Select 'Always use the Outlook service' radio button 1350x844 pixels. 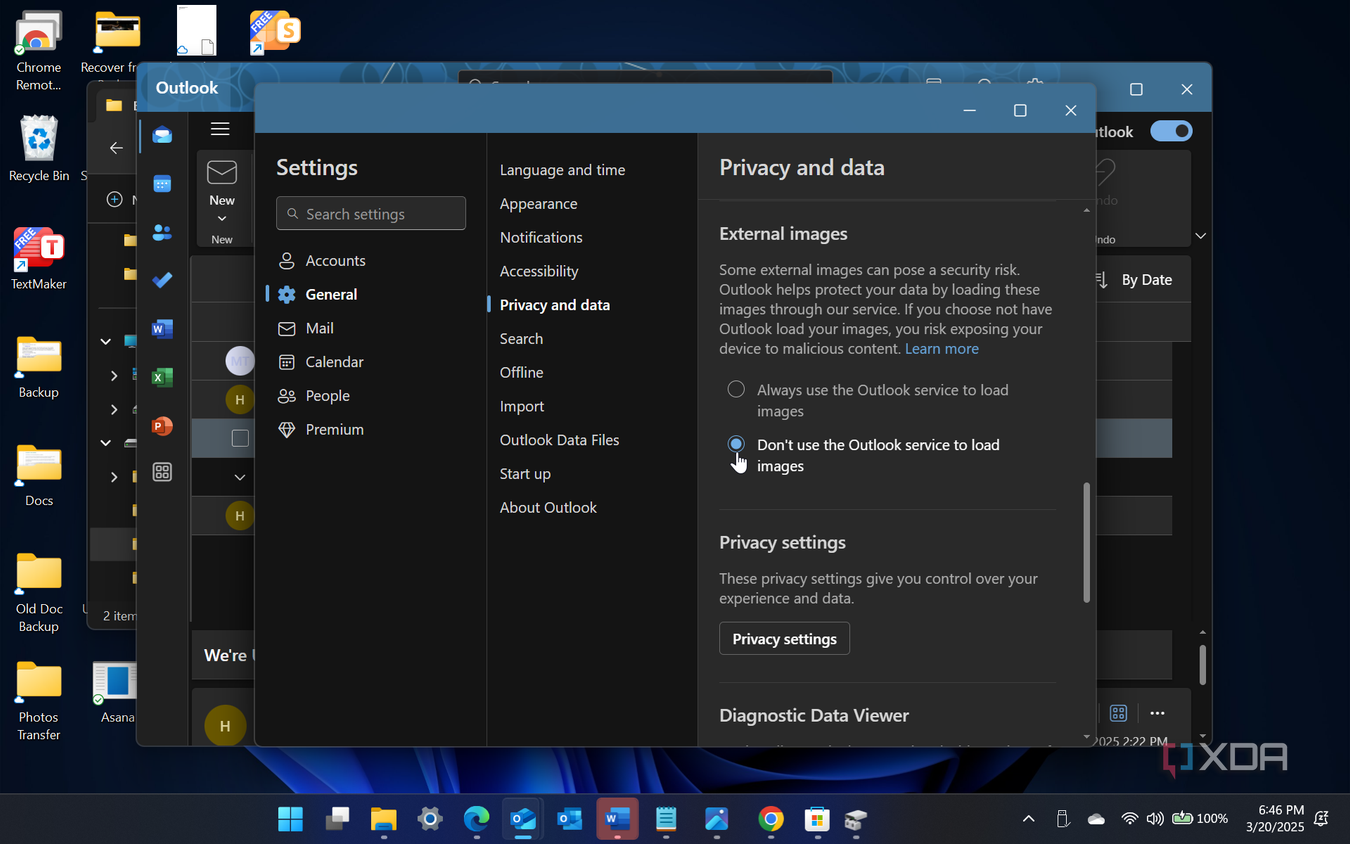tap(736, 389)
